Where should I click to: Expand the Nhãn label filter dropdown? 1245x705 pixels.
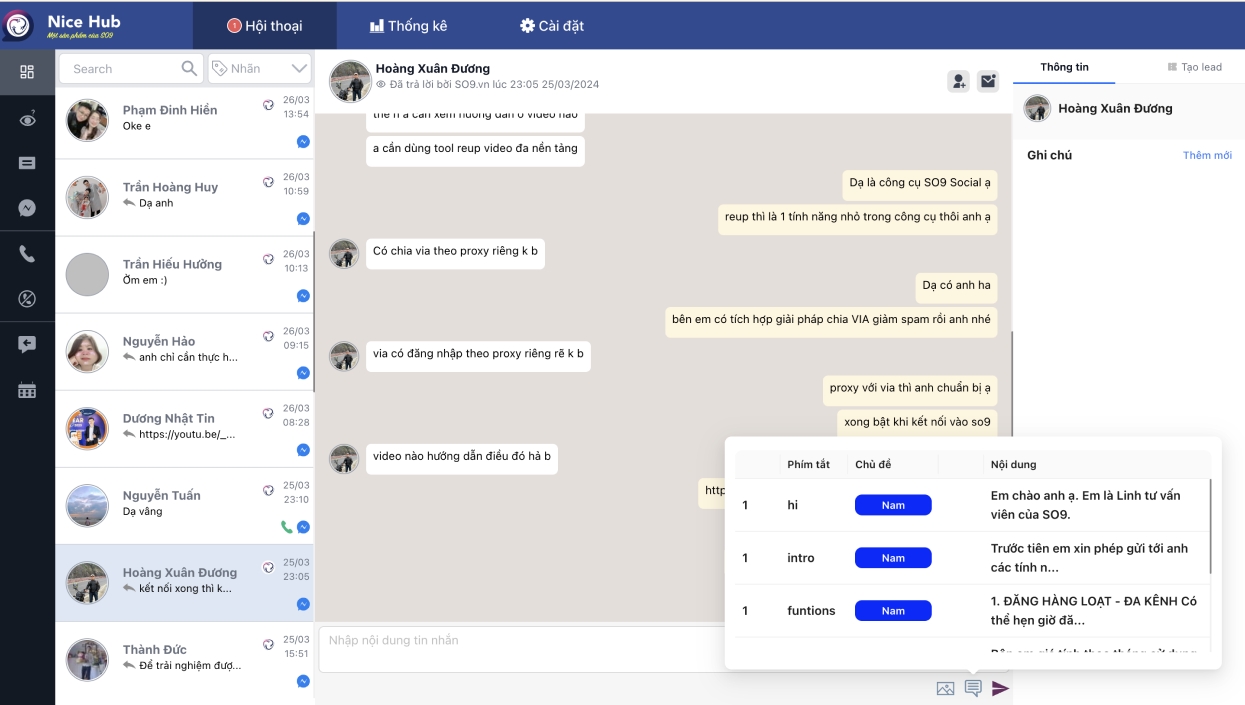[260, 68]
